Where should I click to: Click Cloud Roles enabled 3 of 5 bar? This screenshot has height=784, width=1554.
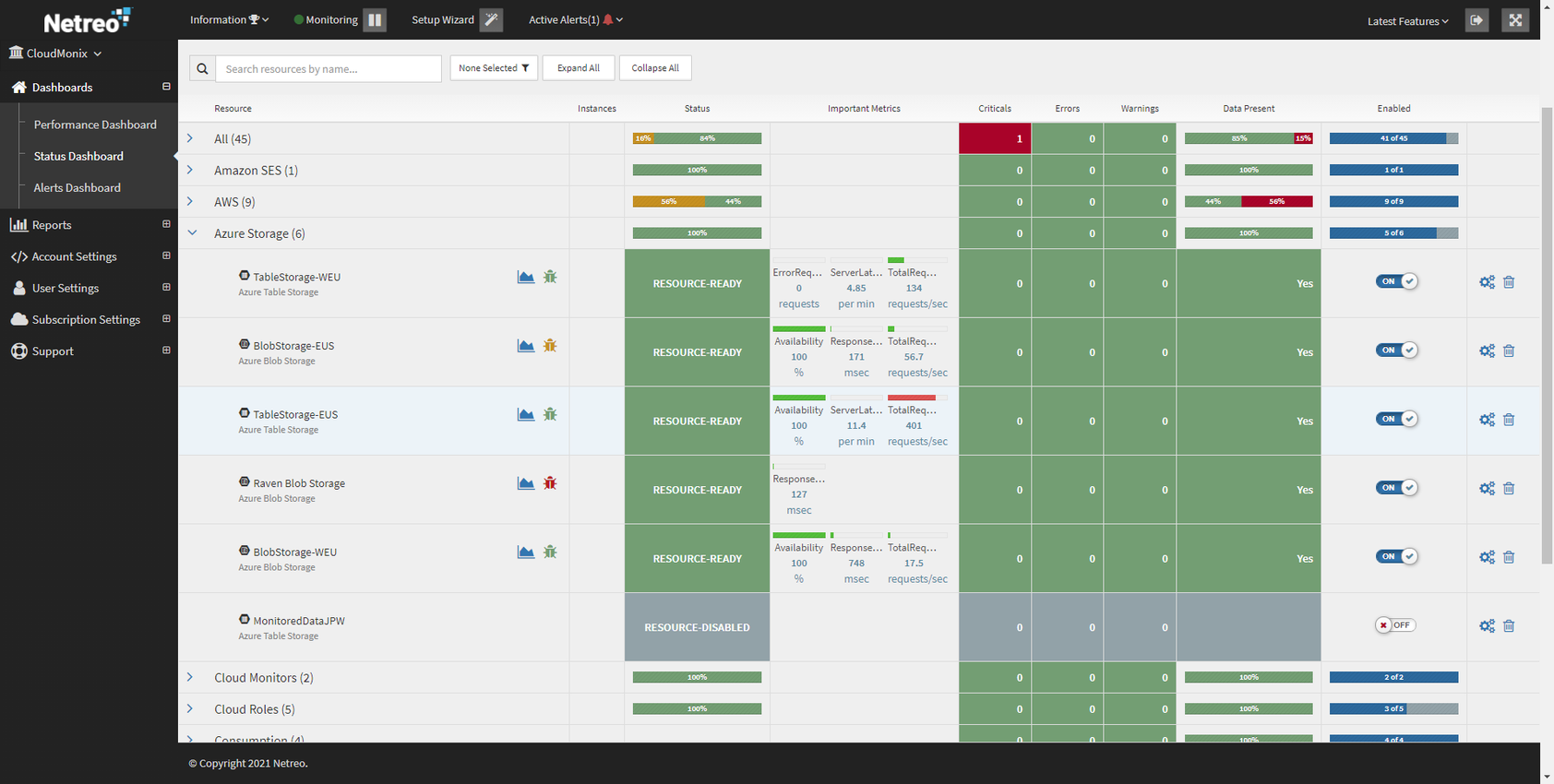pyautogui.click(x=1393, y=708)
